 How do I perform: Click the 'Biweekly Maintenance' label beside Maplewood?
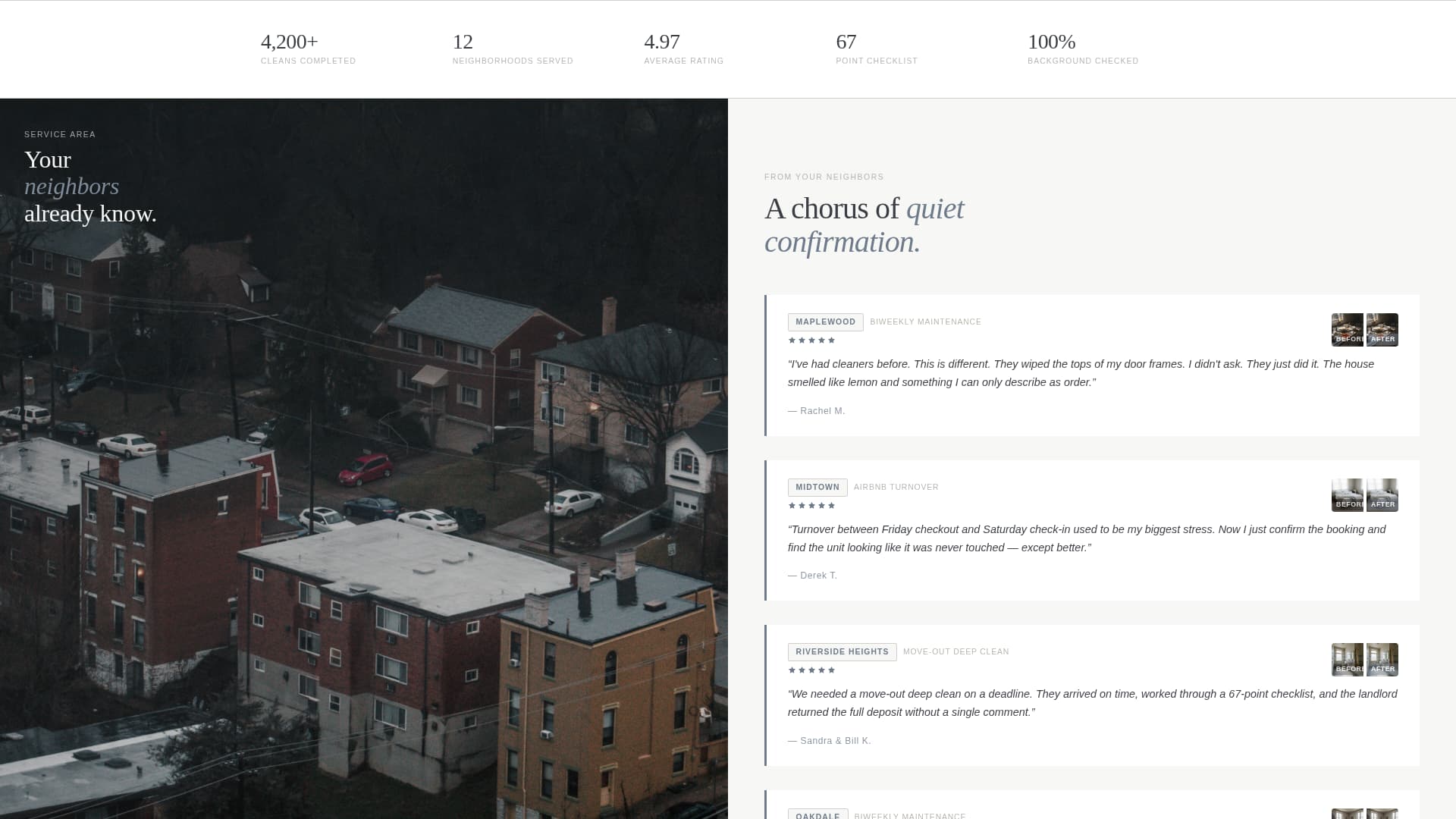click(x=925, y=322)
